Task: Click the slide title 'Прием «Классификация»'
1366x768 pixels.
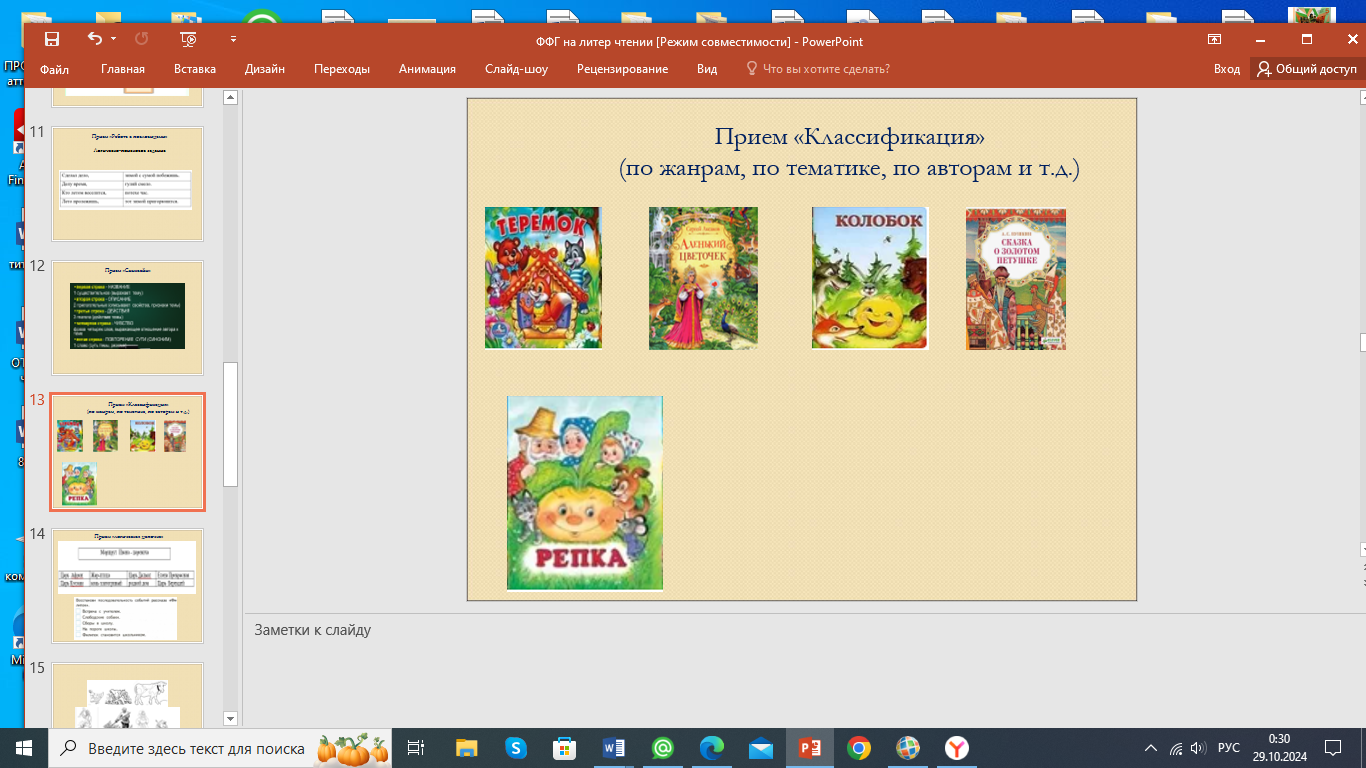Action: click(849, 136)
